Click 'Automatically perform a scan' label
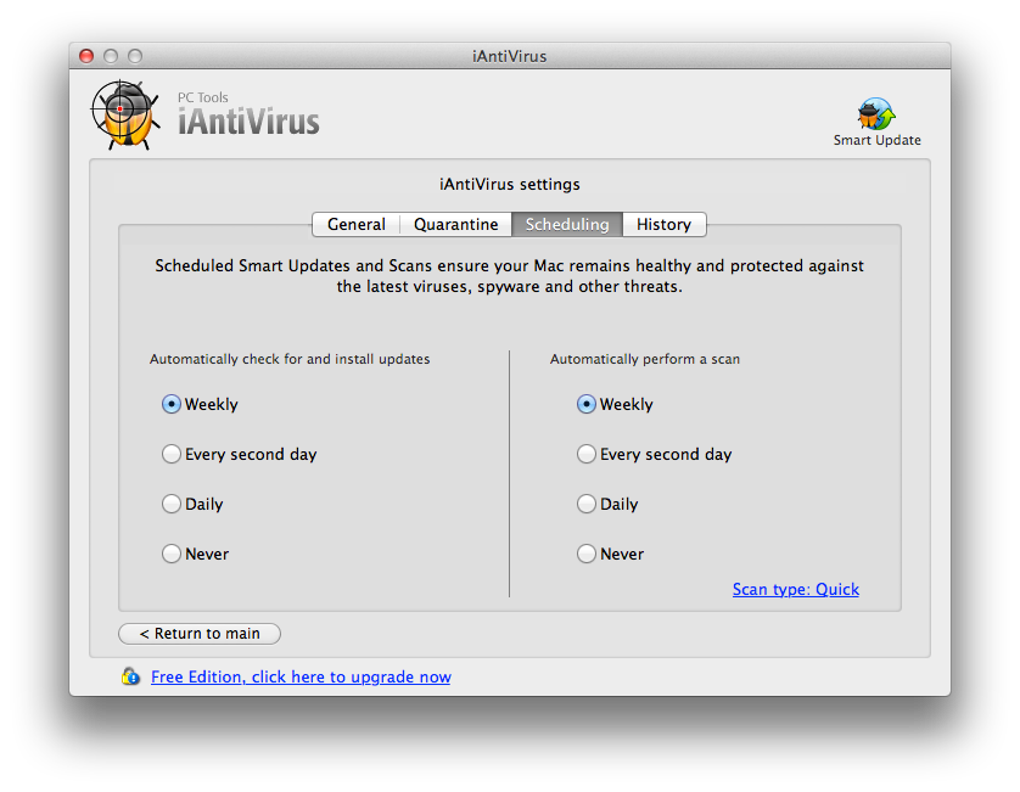The height and width of the screenshot is (792, 1020). click(645, 359)
